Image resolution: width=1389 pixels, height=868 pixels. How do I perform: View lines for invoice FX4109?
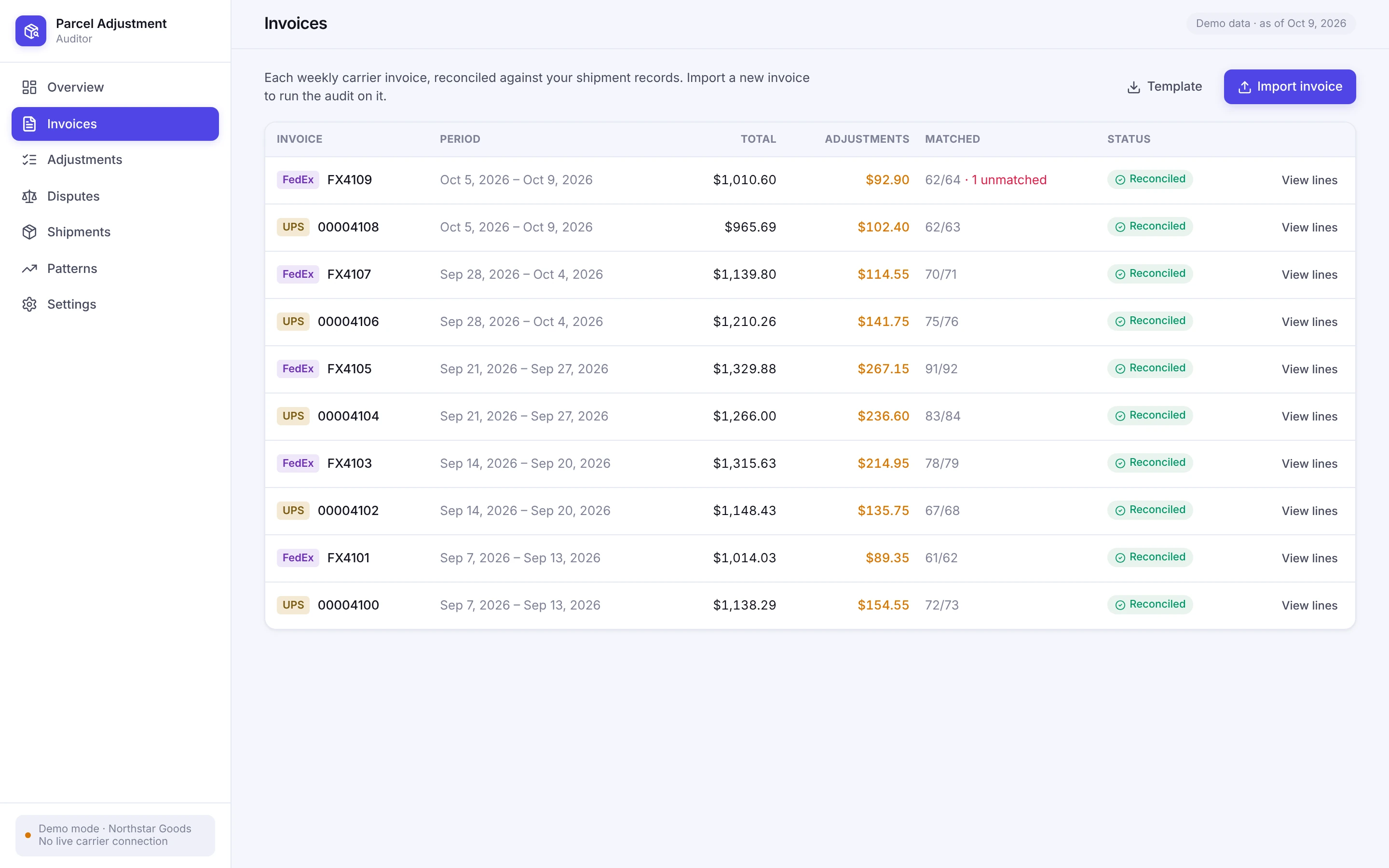(1309, 180)
